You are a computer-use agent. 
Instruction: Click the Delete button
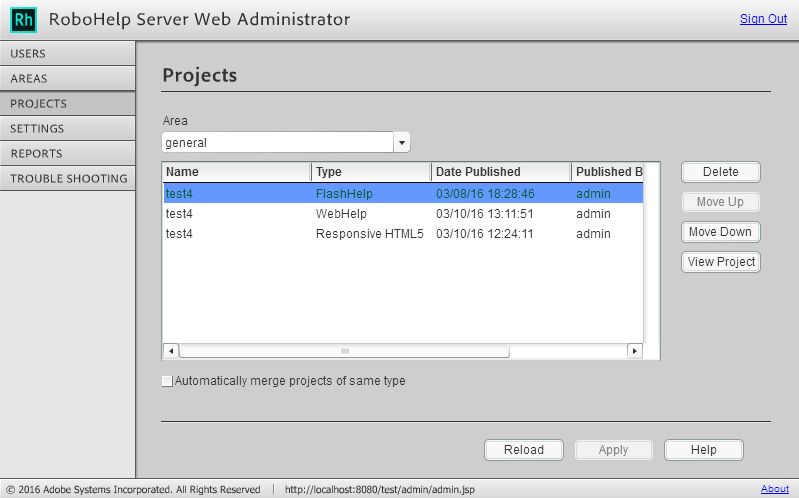pos(721,172)
